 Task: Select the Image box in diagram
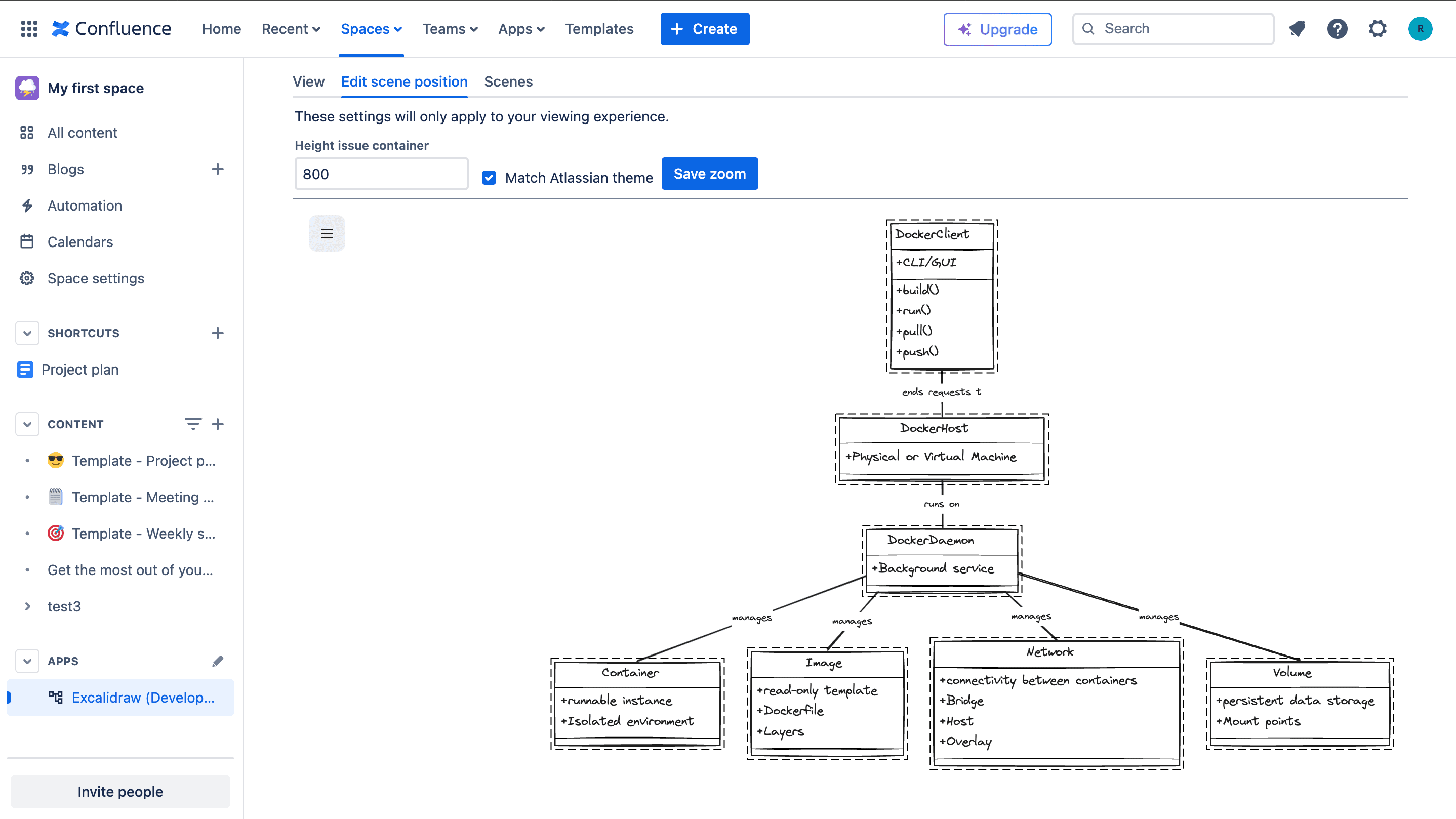(x=827, y=704)
